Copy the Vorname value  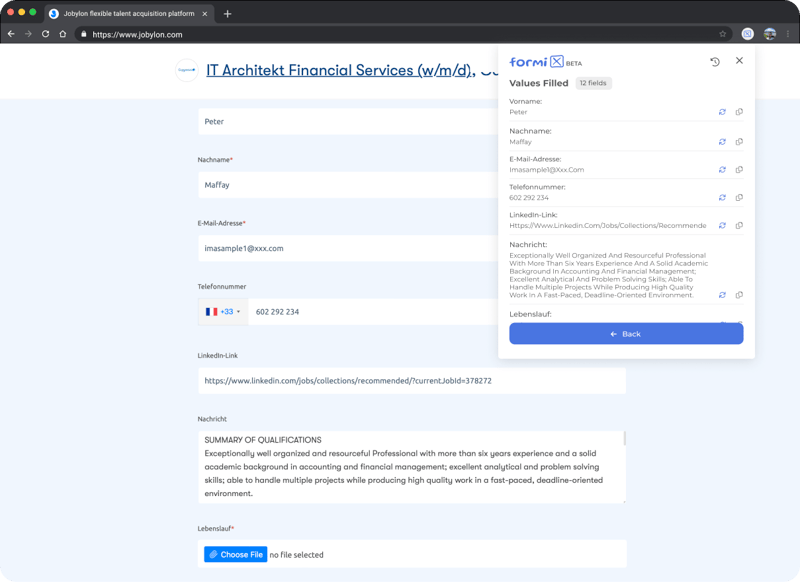pos(739,112)
